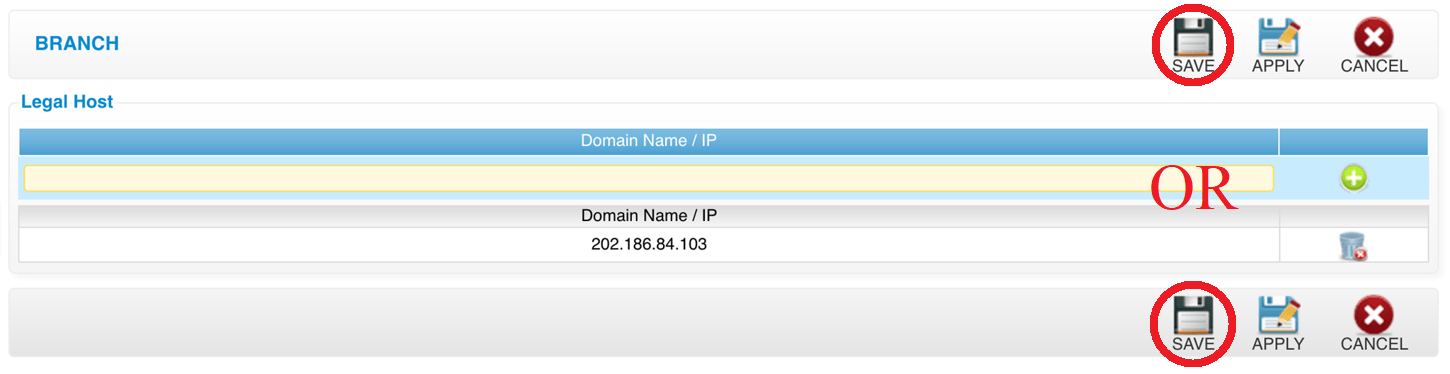Click the red X CANCEL icon at bottom
This screenshot has height=374, width=1450.
pyautogui.click(x=1374, y=316)
